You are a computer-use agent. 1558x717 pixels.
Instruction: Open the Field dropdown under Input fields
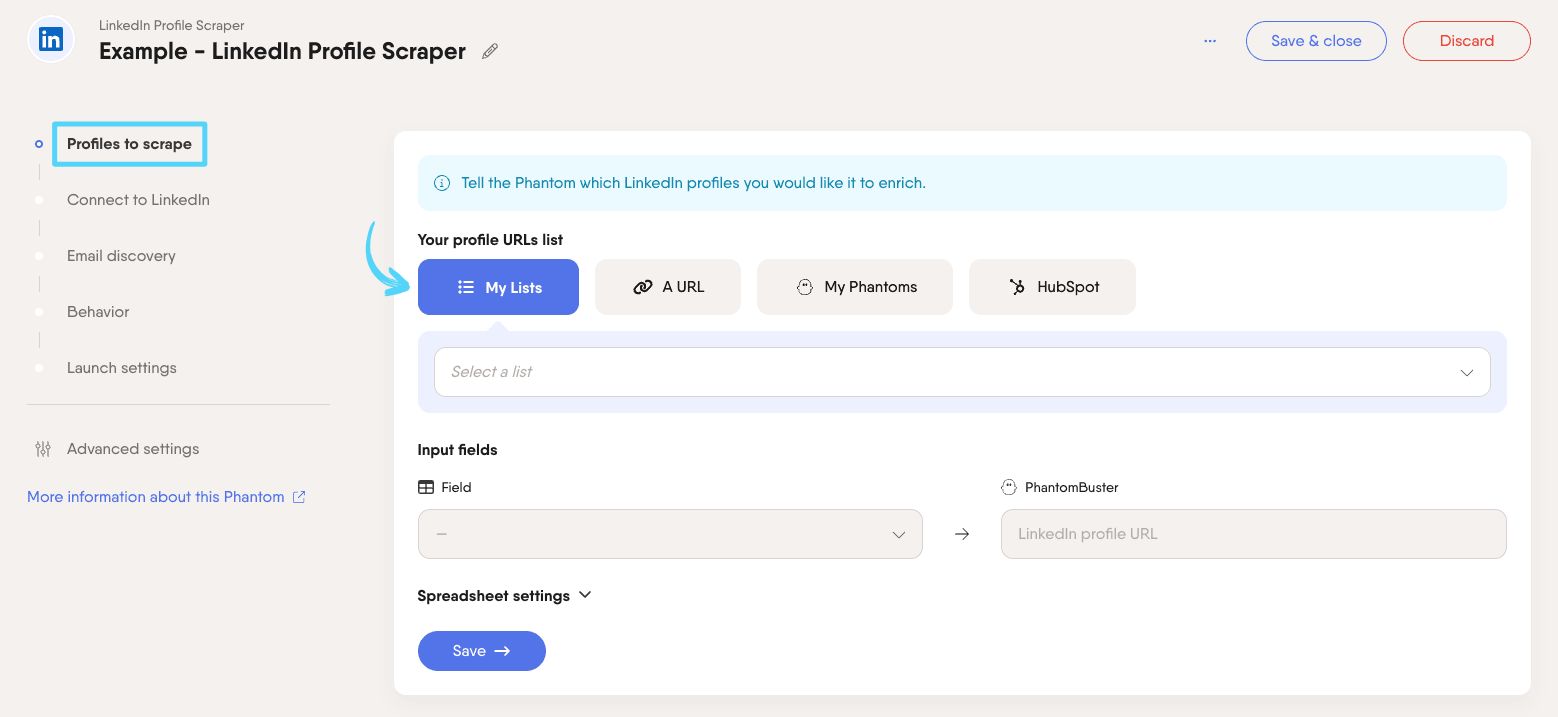click(x=670, y=534)
